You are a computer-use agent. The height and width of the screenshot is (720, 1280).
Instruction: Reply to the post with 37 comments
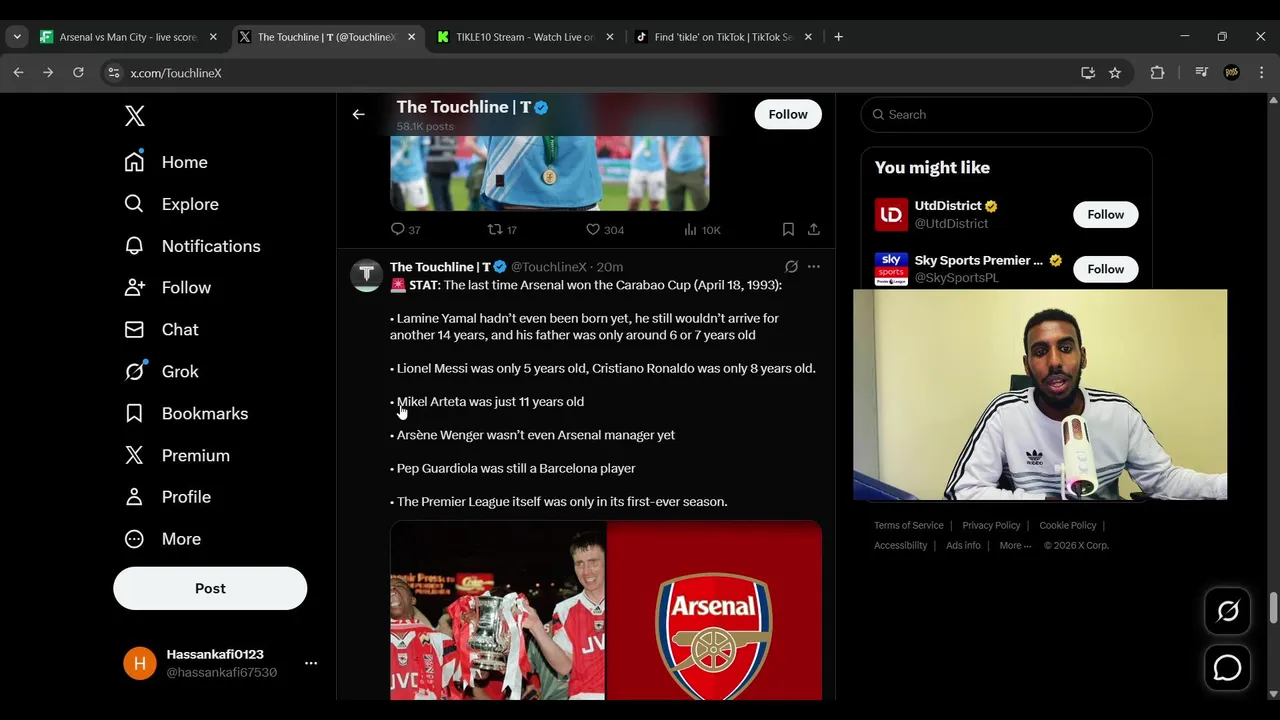click(405, 230)
